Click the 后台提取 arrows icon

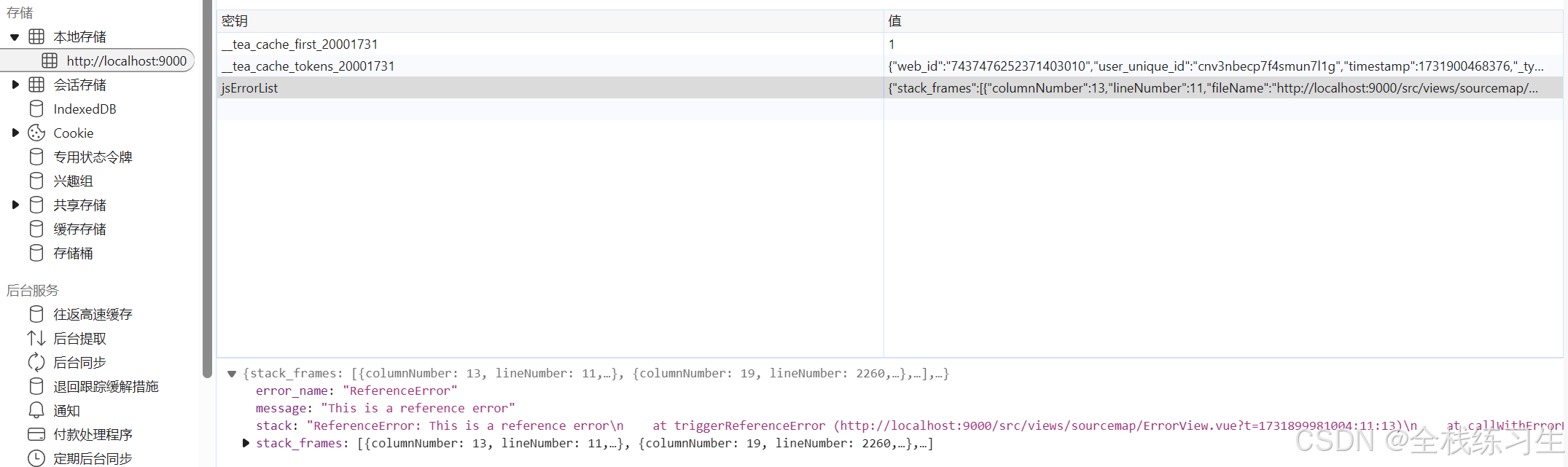[36, 338]
